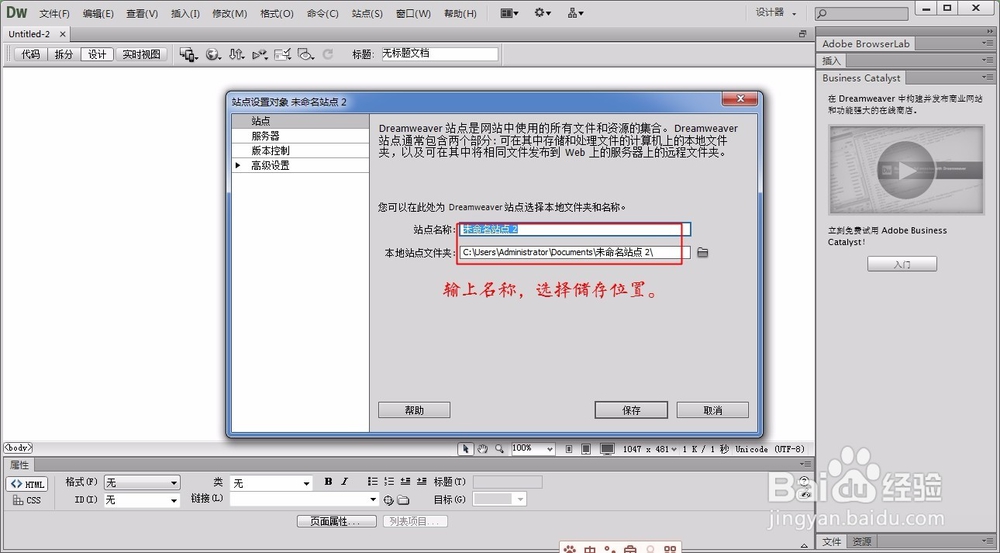Image resolution: width=1000 pixels, height=553 pixels.
Task: Switch to Split view
Action: pyautogui.click(x=64, y=55)
